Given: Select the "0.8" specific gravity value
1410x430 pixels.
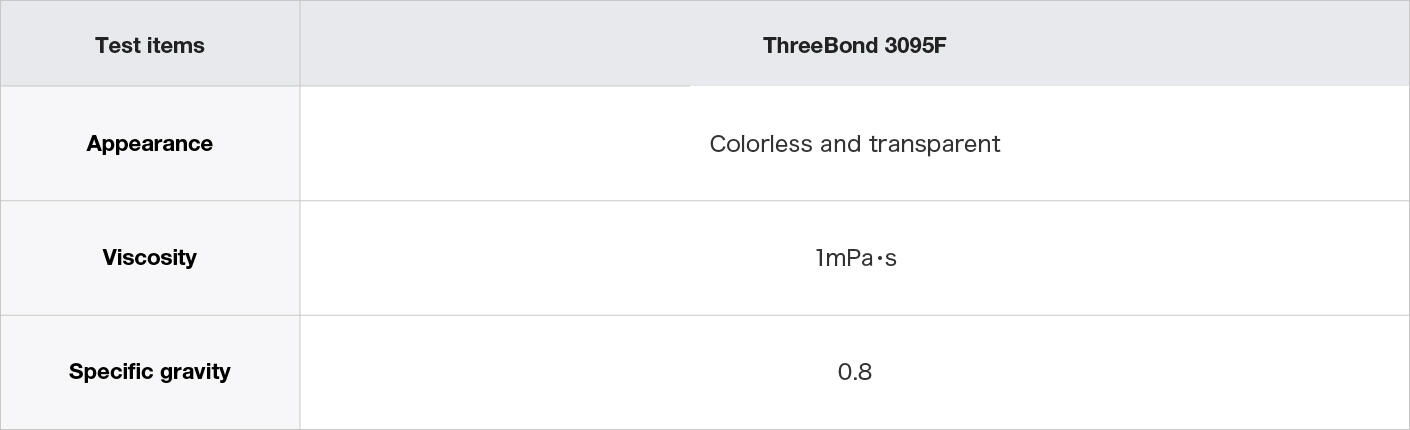Looking at the screenshot, I should coord(855,372).
